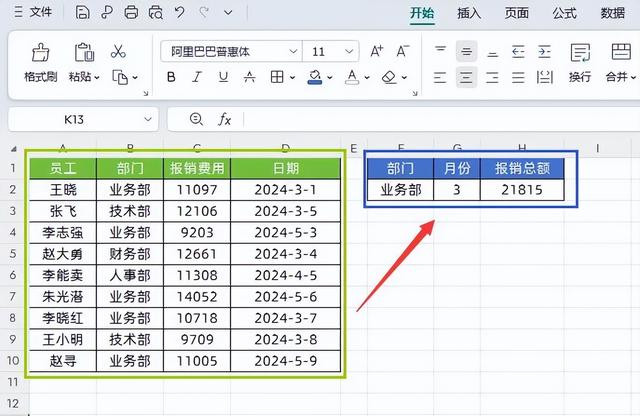Screen dimensions: 640x416
Task: Click the Cut scissors icon
Action: [x=118, y=51]
